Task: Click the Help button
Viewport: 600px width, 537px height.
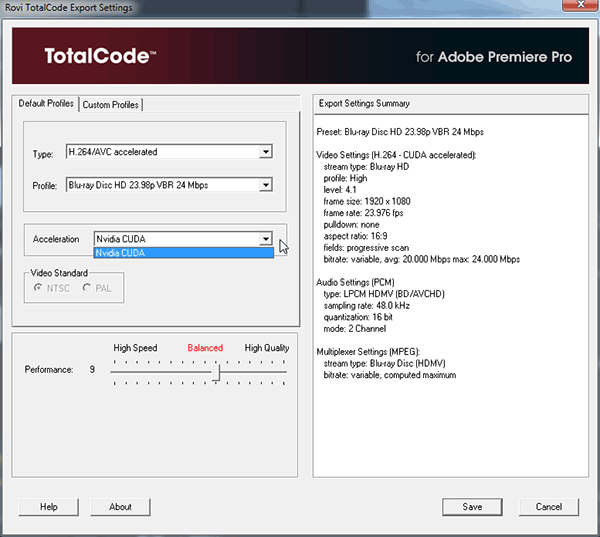Action: tap(49, 507)
